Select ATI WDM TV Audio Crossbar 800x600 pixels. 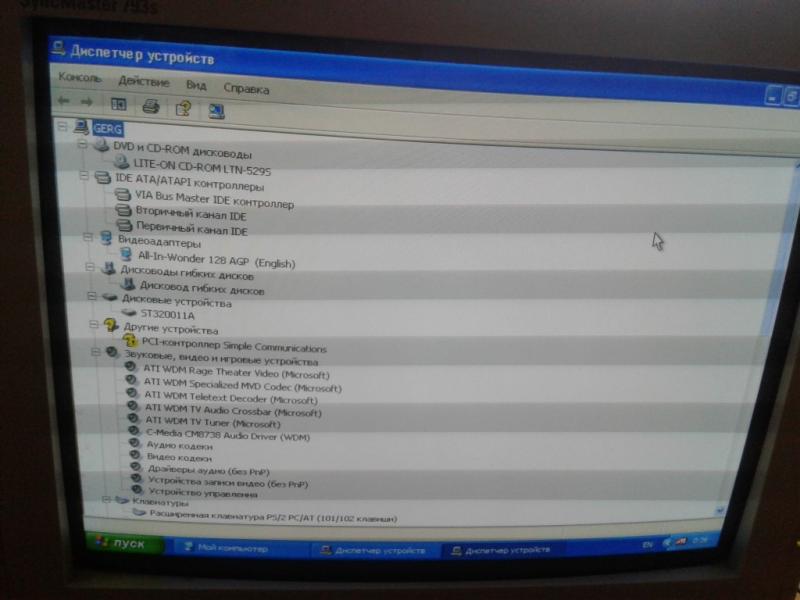[x=234, y=410]
